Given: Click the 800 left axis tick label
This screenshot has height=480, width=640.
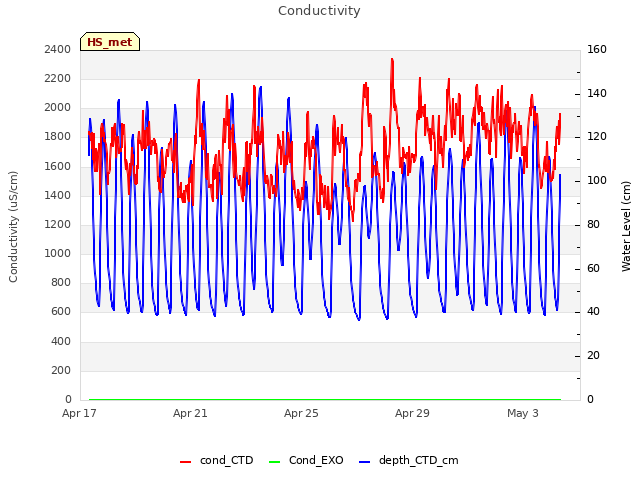Looking at the screenshot, I should (x=61, y=282).
